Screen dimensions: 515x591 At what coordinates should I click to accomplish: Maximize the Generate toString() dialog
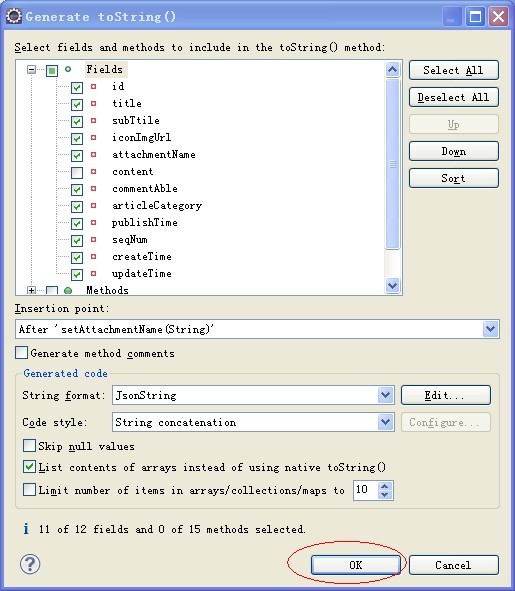click(x=475, y=17)
